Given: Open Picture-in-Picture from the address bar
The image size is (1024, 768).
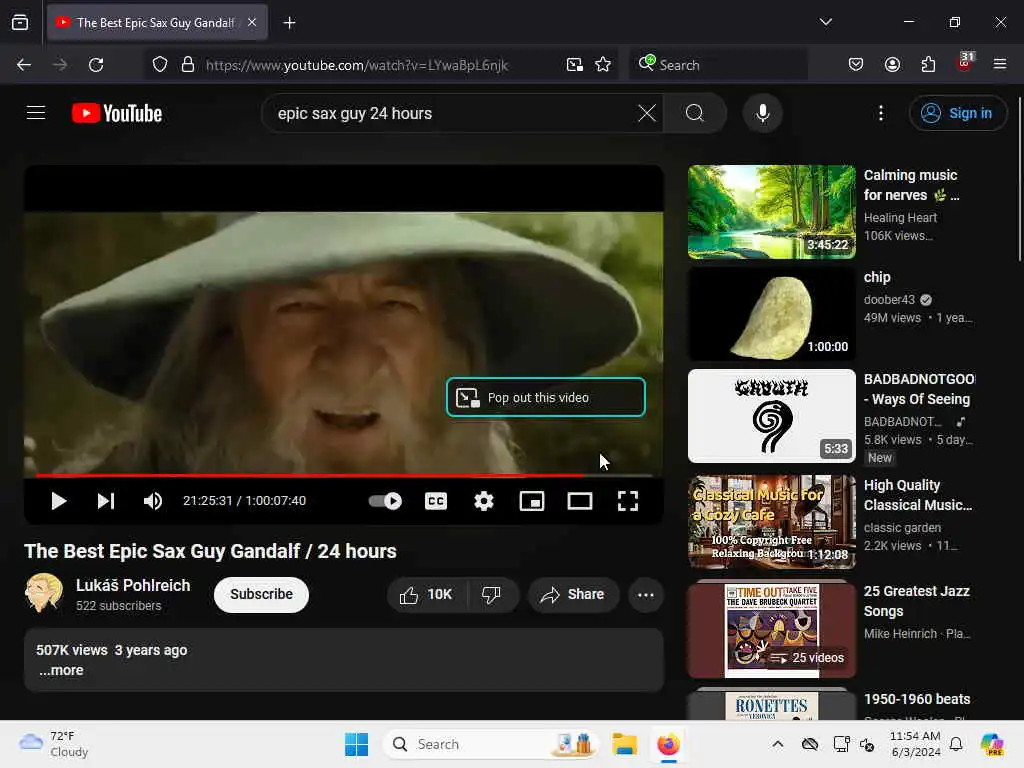Looking at the screenshot, I should click(575, 65).
